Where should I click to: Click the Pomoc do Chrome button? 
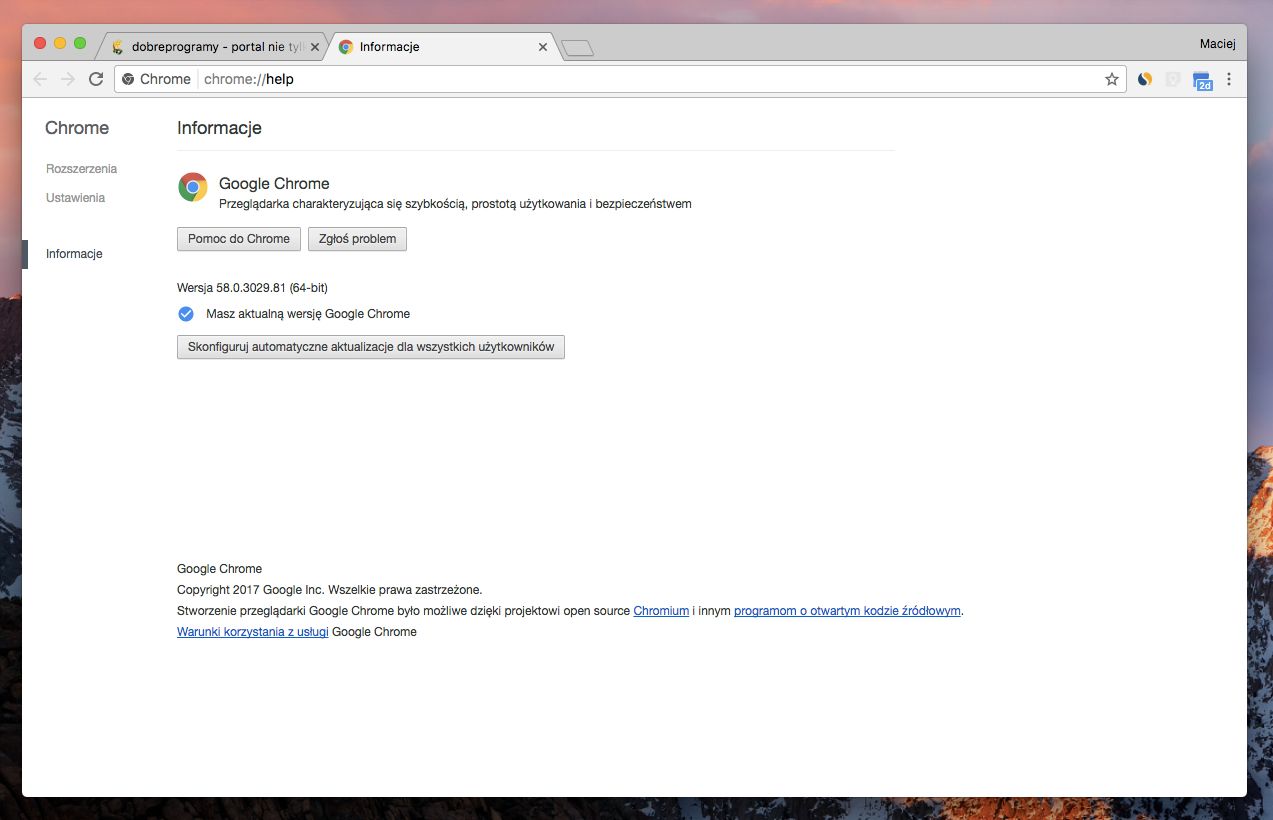pyautogui.click(x=239, y=239)
